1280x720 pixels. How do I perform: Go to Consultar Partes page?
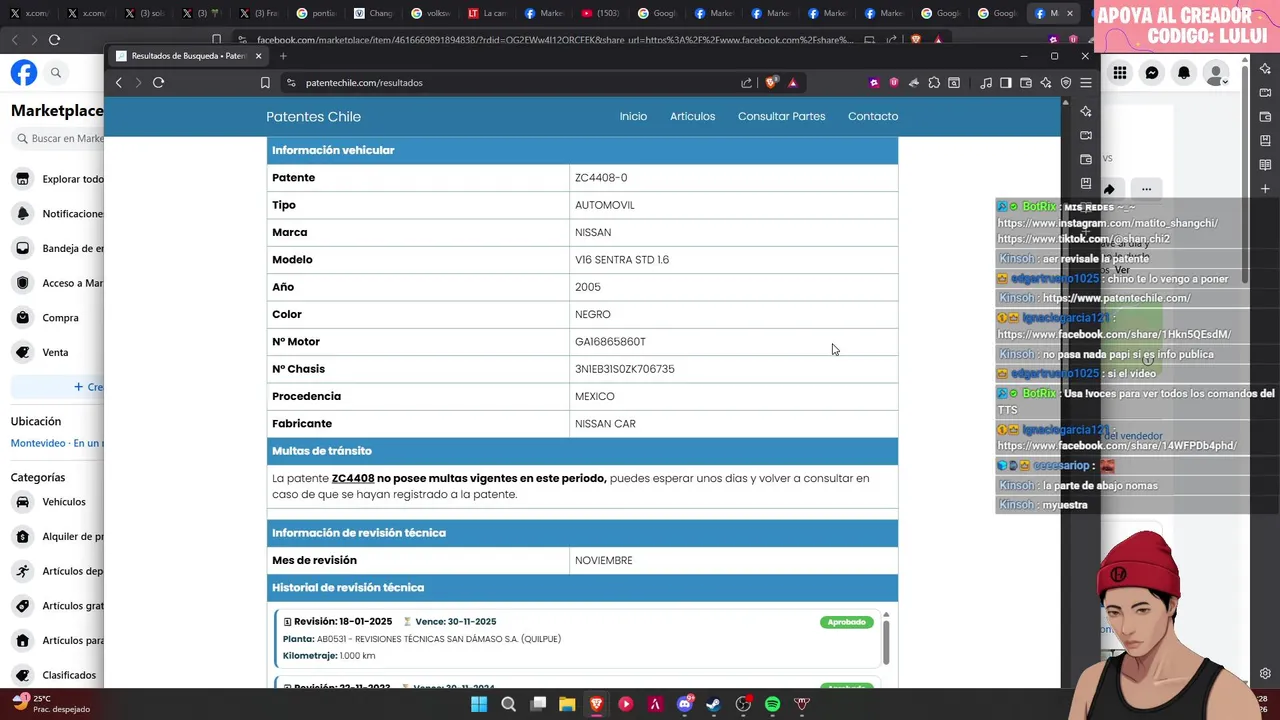click(x=781, y=116)
